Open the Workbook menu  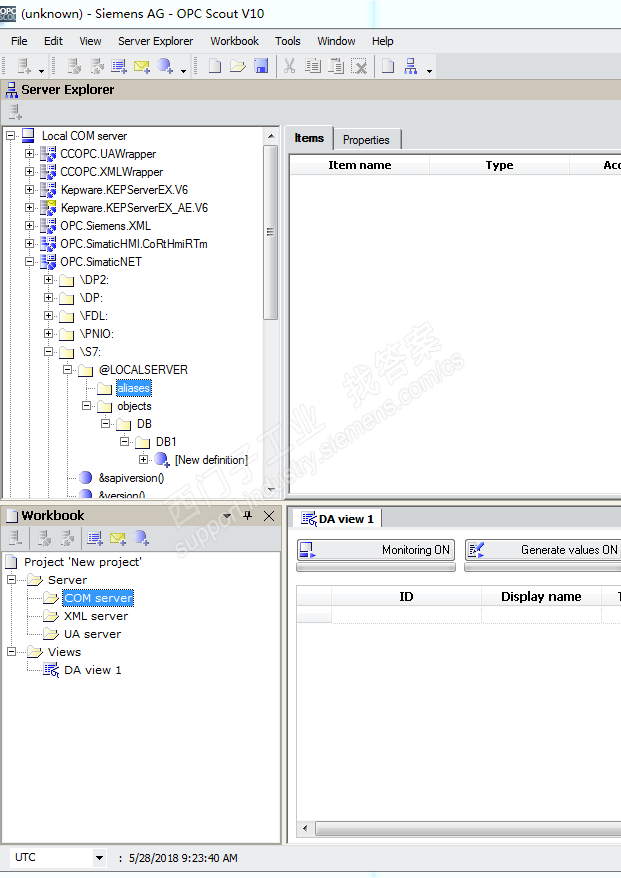coord(234,41)
